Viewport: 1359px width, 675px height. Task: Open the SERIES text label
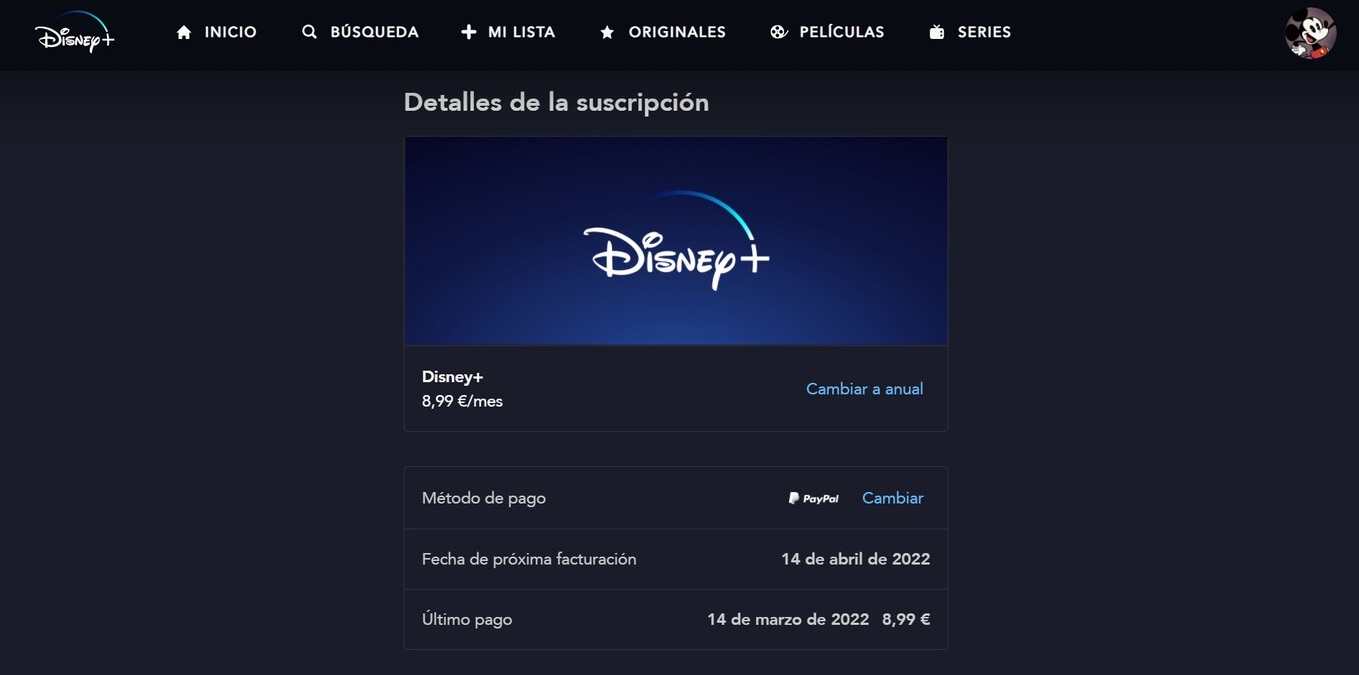[984, 32]
